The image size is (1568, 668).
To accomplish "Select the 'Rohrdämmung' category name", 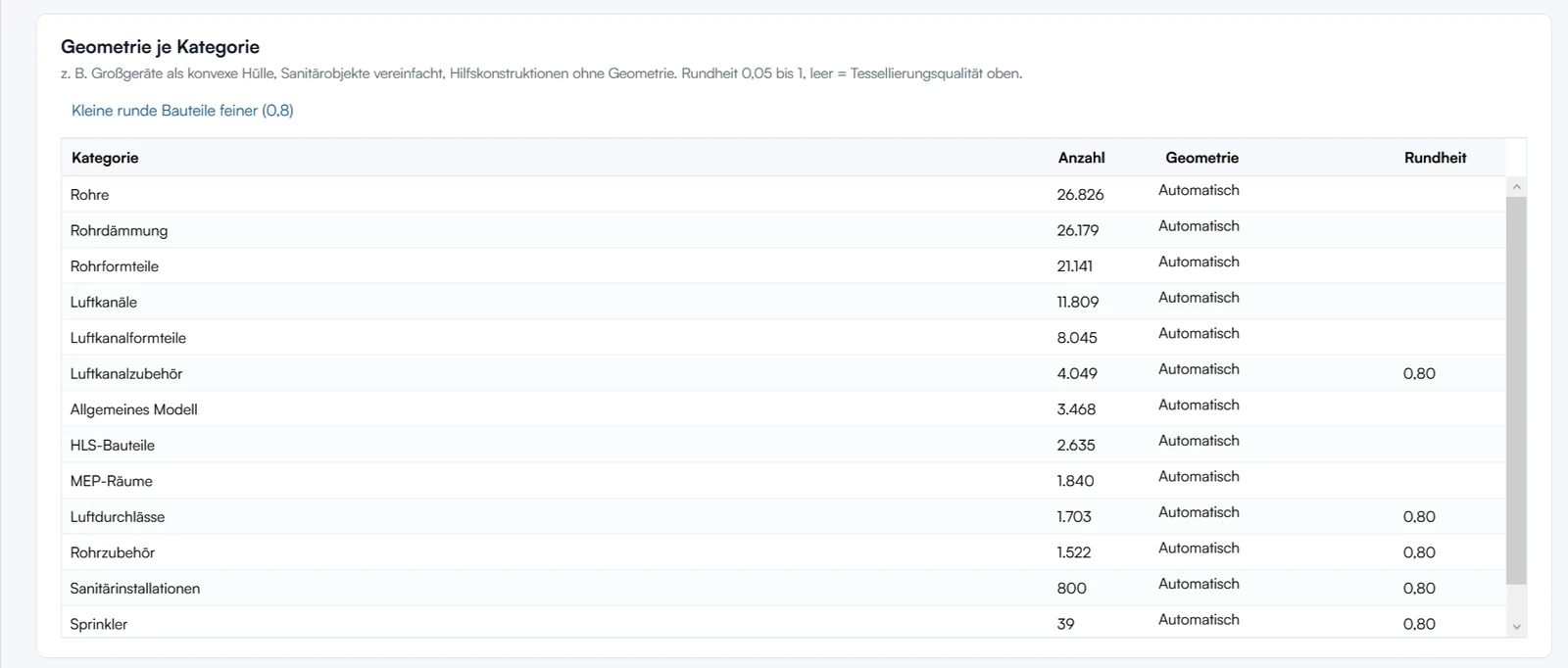I will tap(119, 230).
